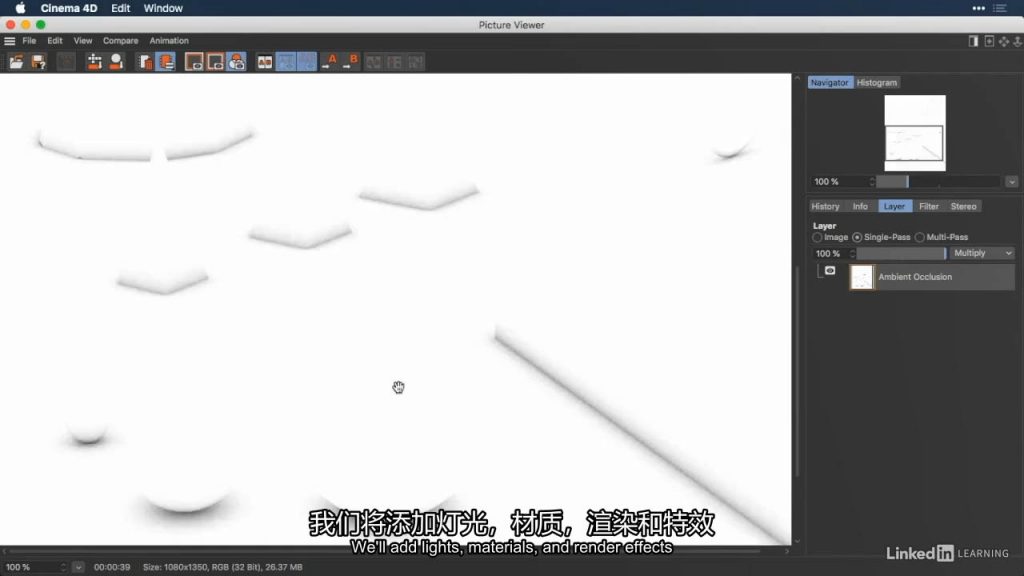Open the Multiply blend mode dropdown
Viewport: 1024px width, 576px height.
982,253
